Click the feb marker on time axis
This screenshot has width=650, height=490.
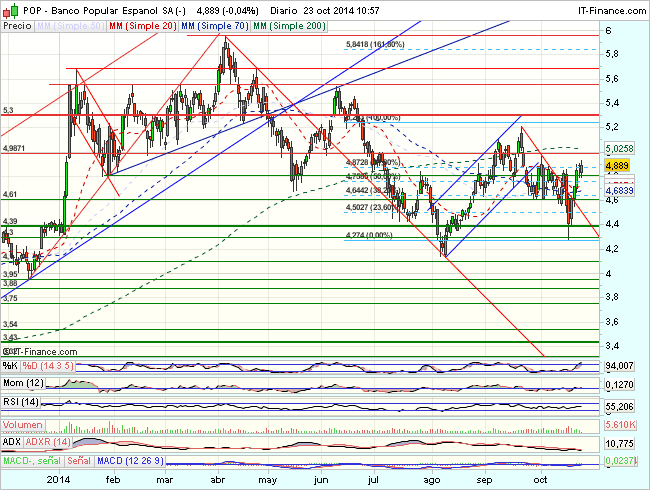pyautogui.click(x=113, y=480)
